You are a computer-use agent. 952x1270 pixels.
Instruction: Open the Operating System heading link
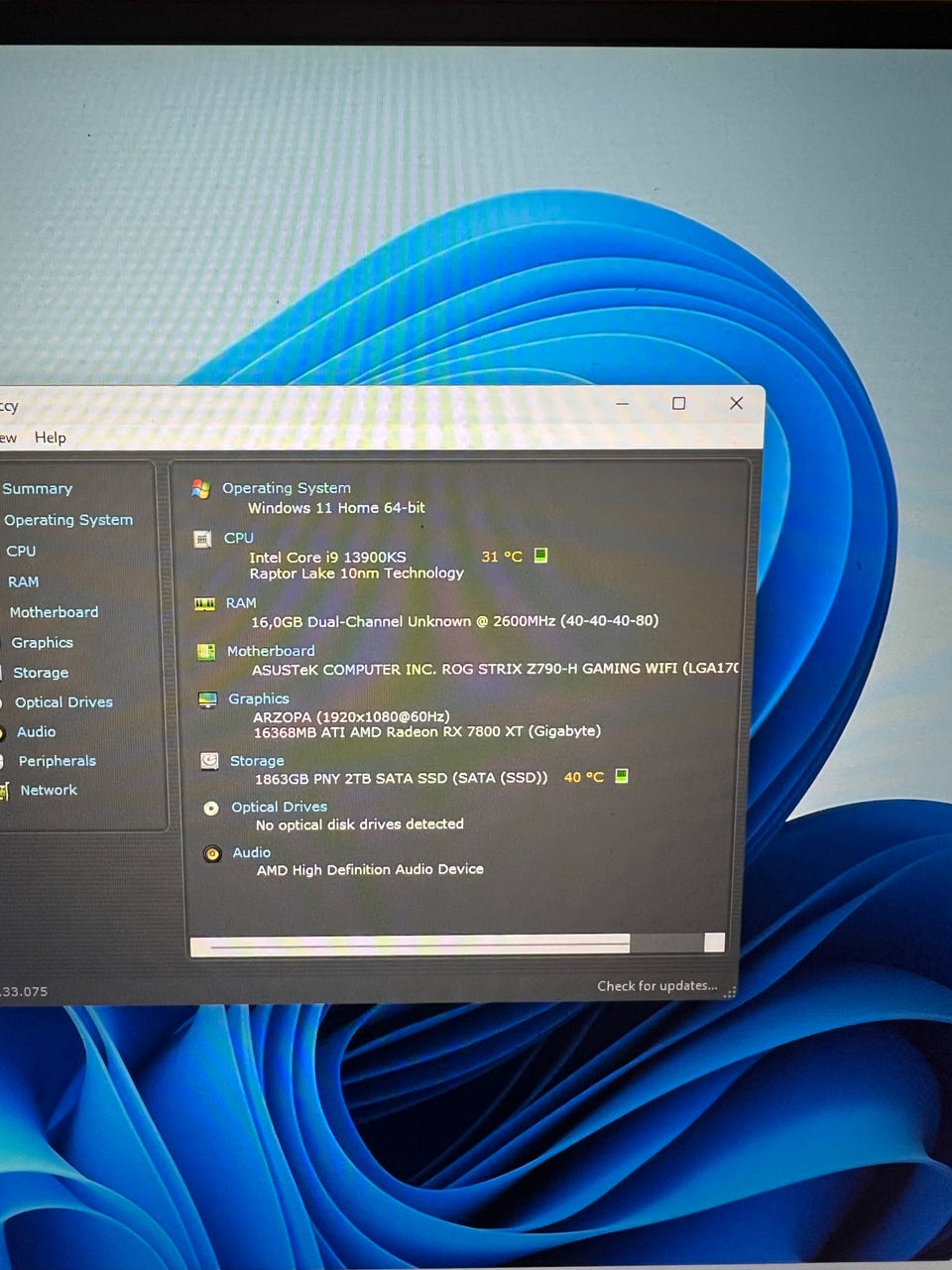[287, 488]
